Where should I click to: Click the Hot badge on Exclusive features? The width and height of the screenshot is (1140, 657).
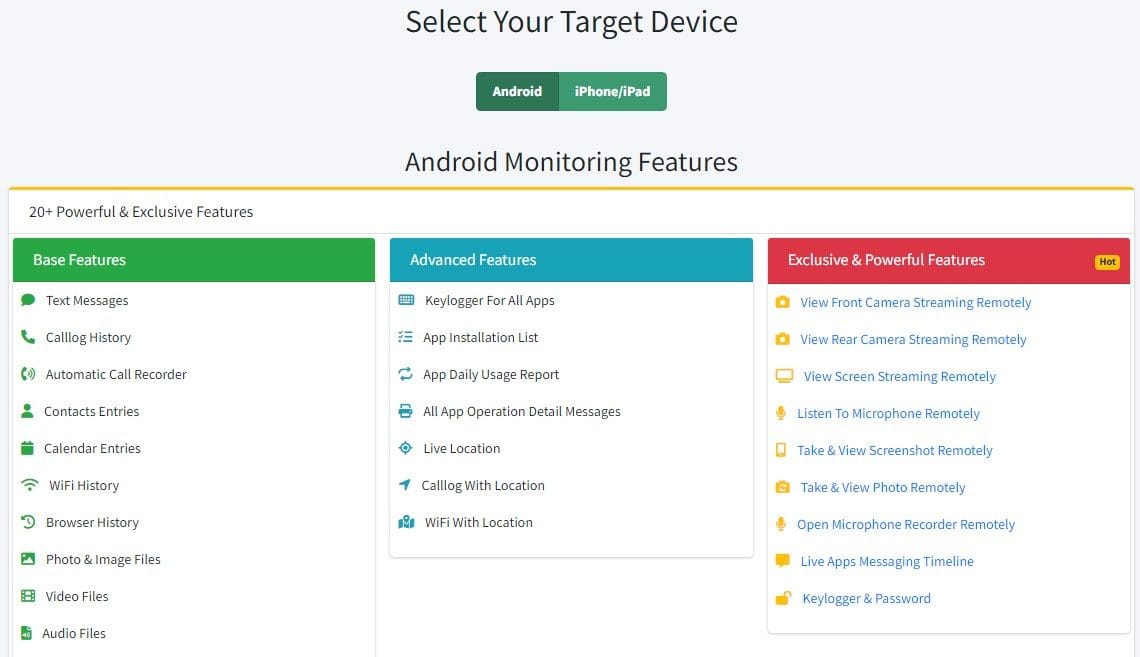pyautogui.click(x=1107, y=262)
